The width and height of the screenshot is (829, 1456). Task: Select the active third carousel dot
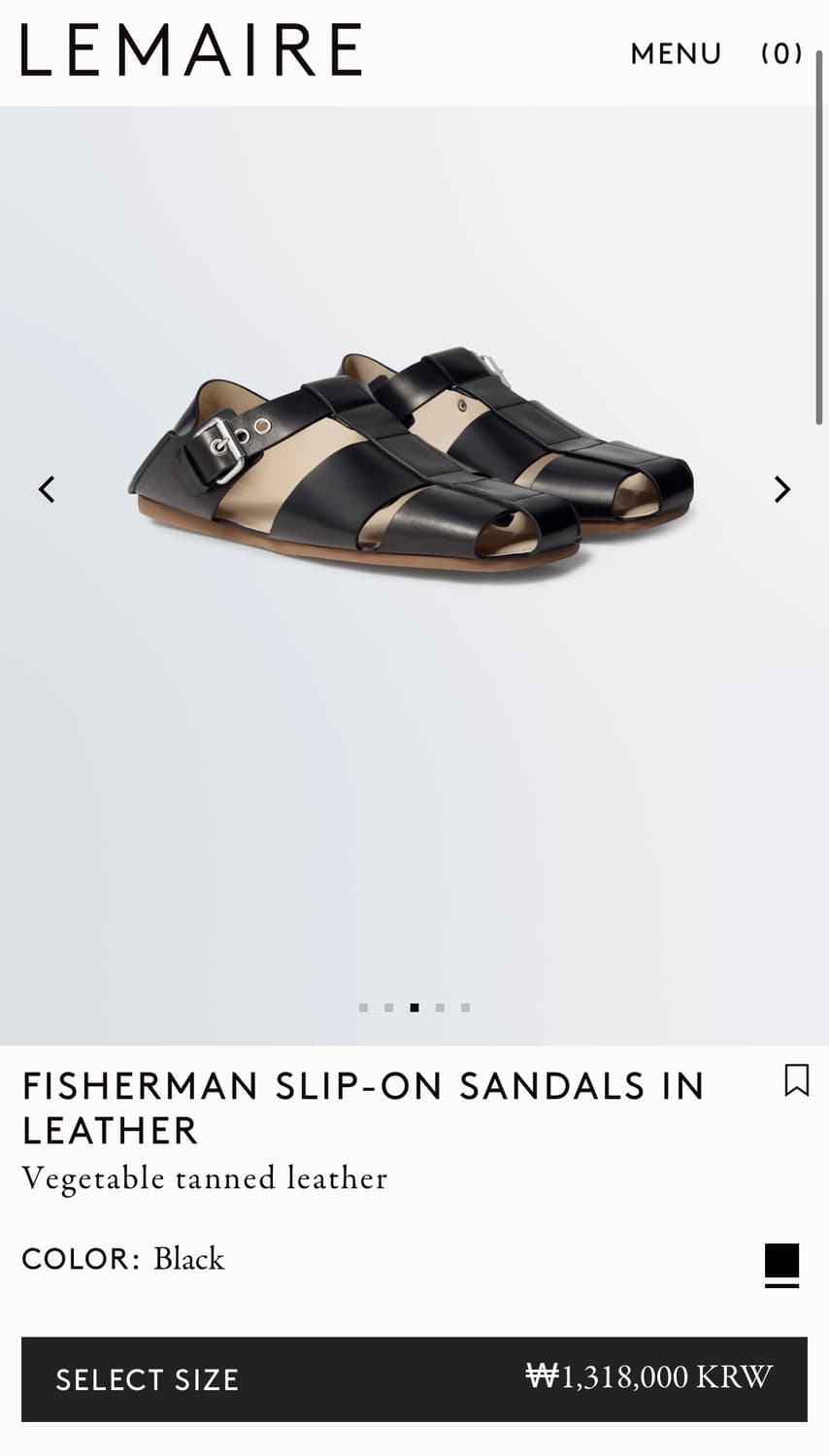click(414, 1008)
